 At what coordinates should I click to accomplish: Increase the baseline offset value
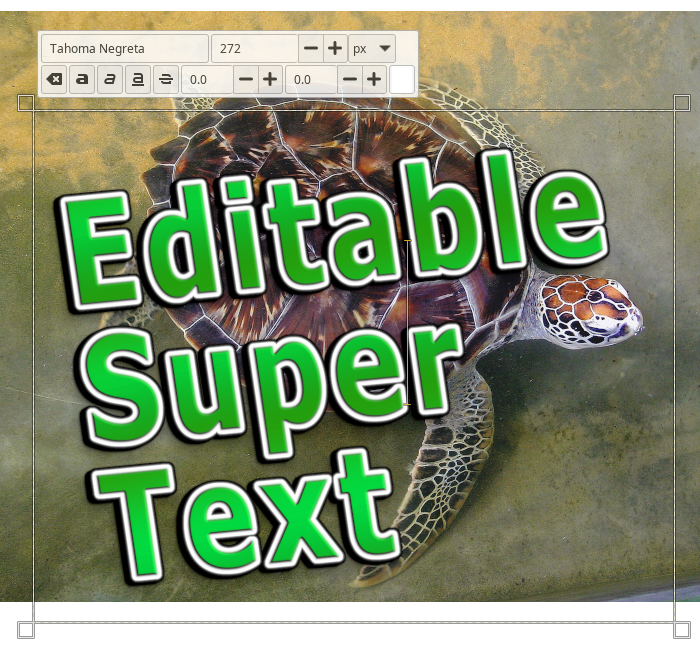tap(270, 79)
